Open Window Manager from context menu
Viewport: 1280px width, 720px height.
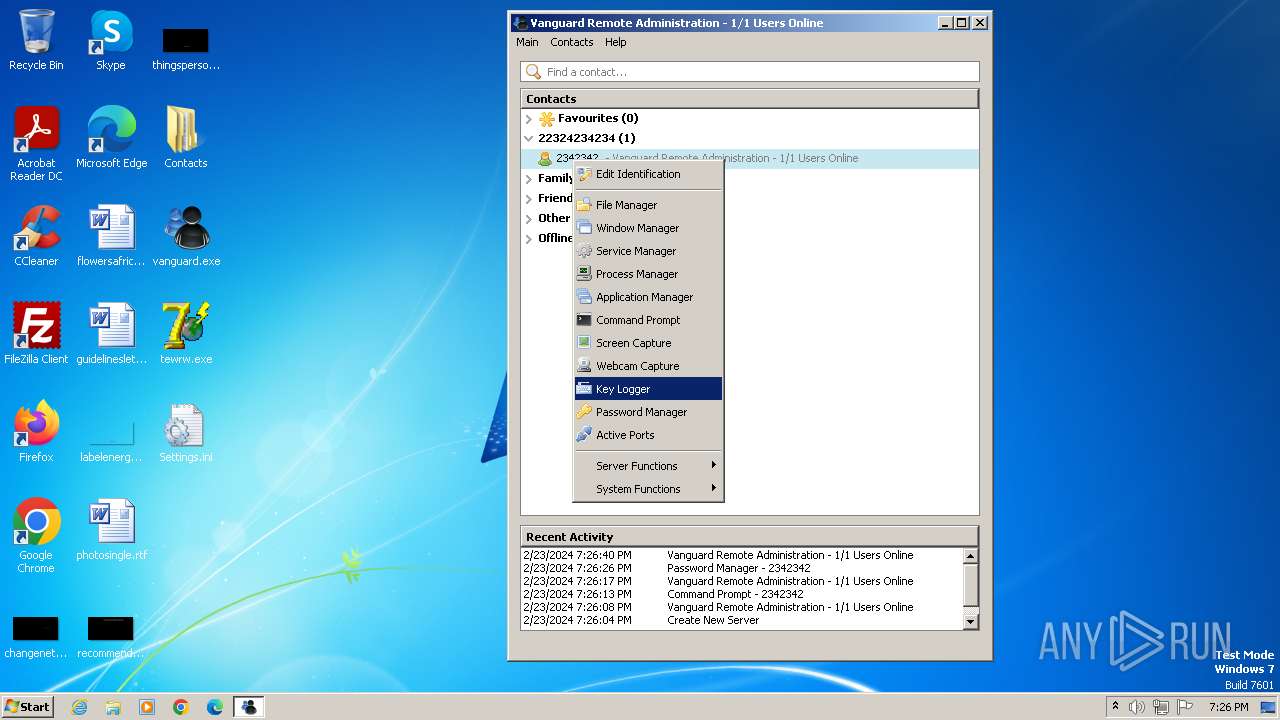tap(648, 228)
